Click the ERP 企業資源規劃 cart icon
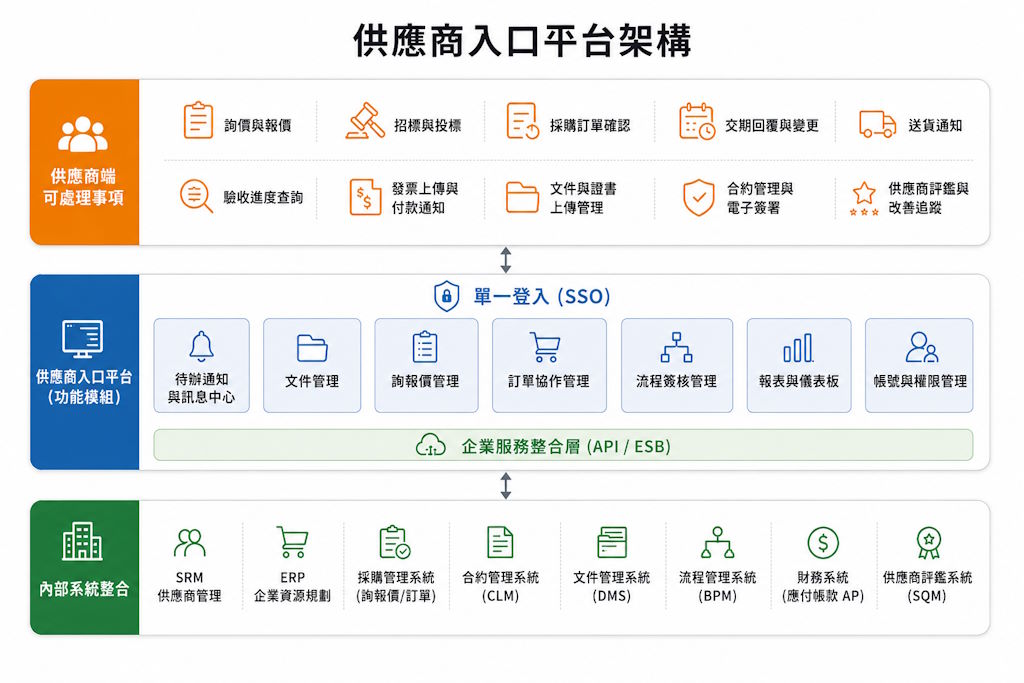 [292, 542]
